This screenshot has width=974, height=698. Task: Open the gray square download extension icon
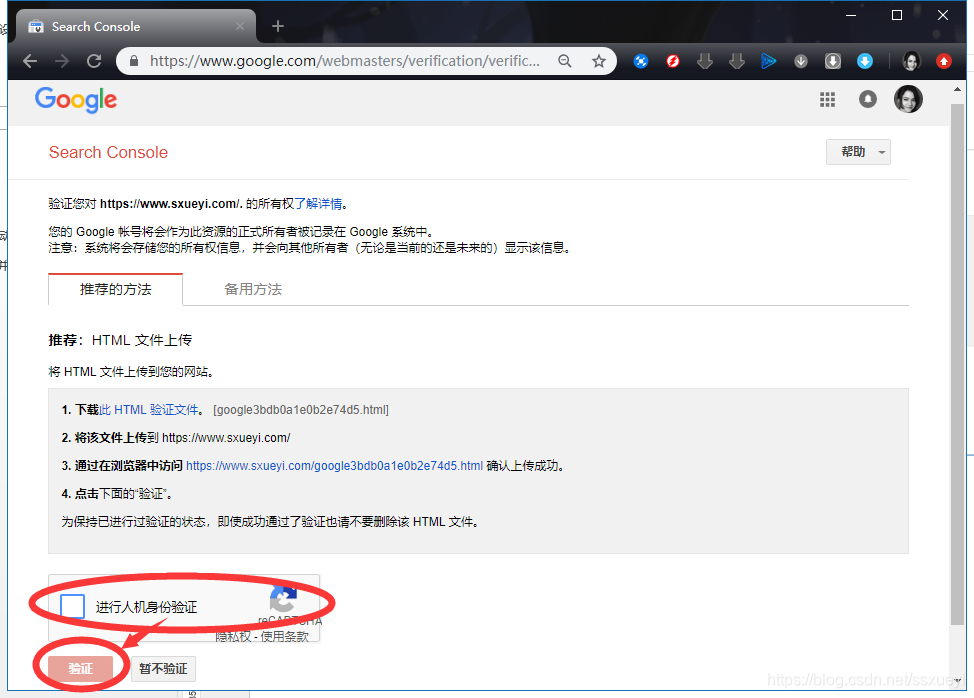coord(833,61)
